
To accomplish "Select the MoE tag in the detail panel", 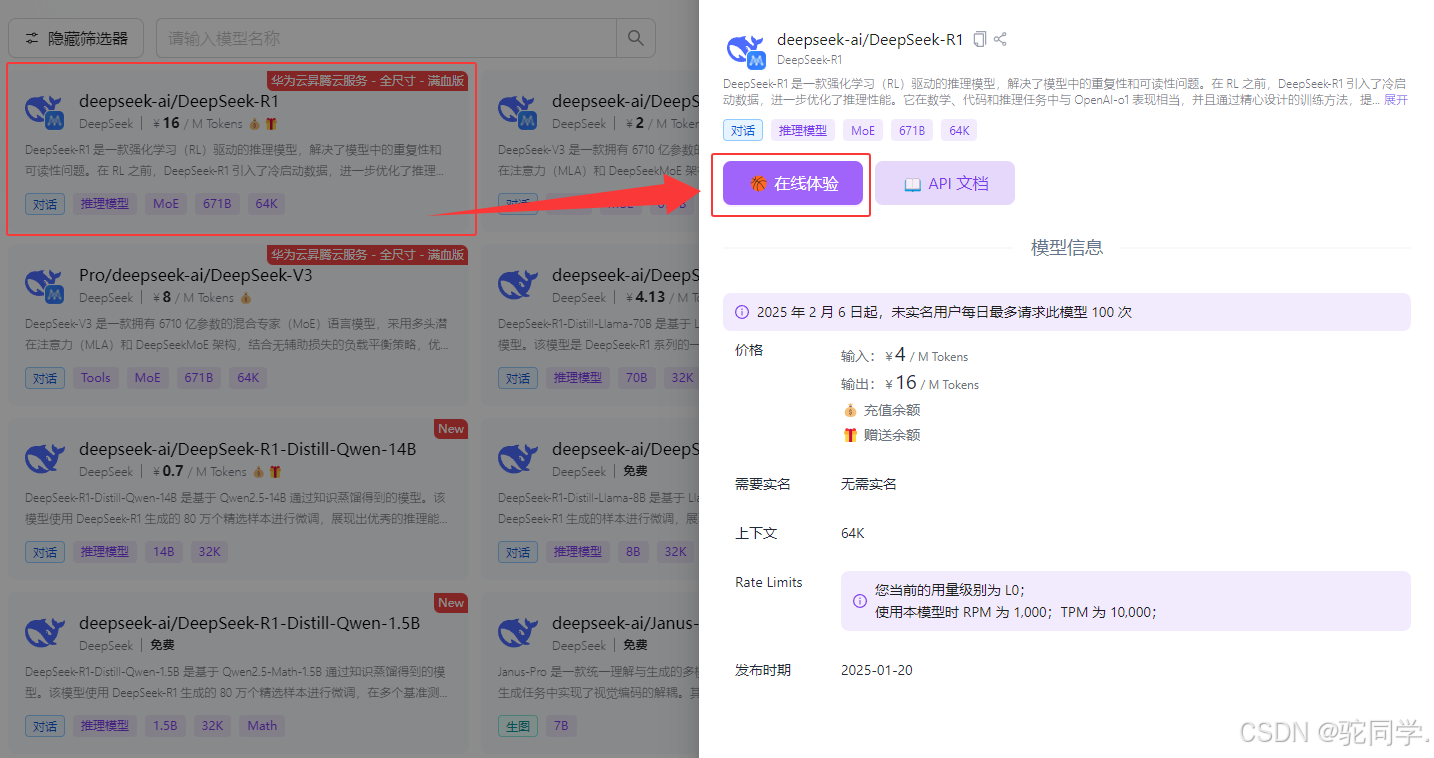I will (x=863, y=130).
